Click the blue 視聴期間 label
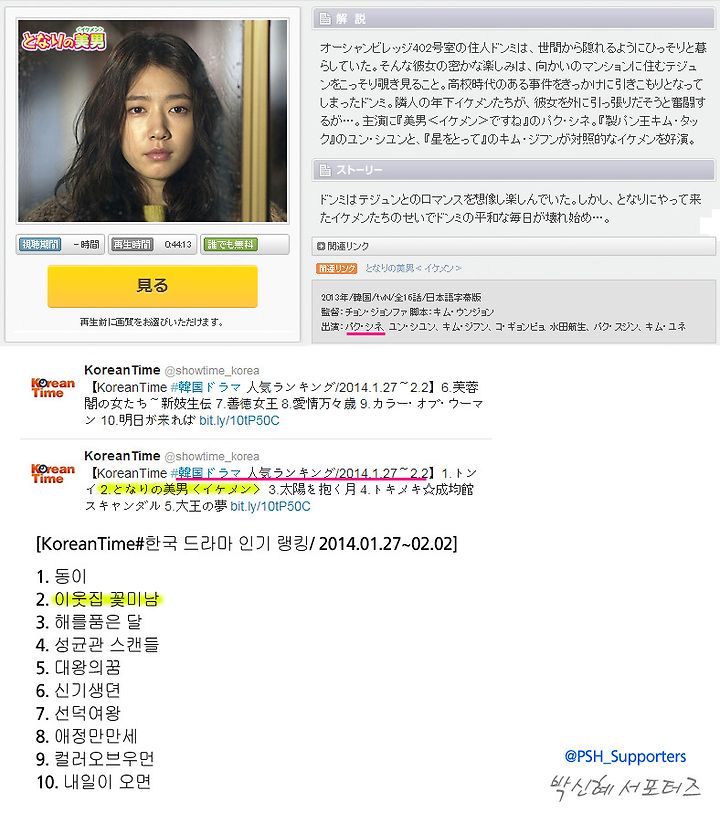The height and width of the screenshot is (813, 720). pos(40,244)
